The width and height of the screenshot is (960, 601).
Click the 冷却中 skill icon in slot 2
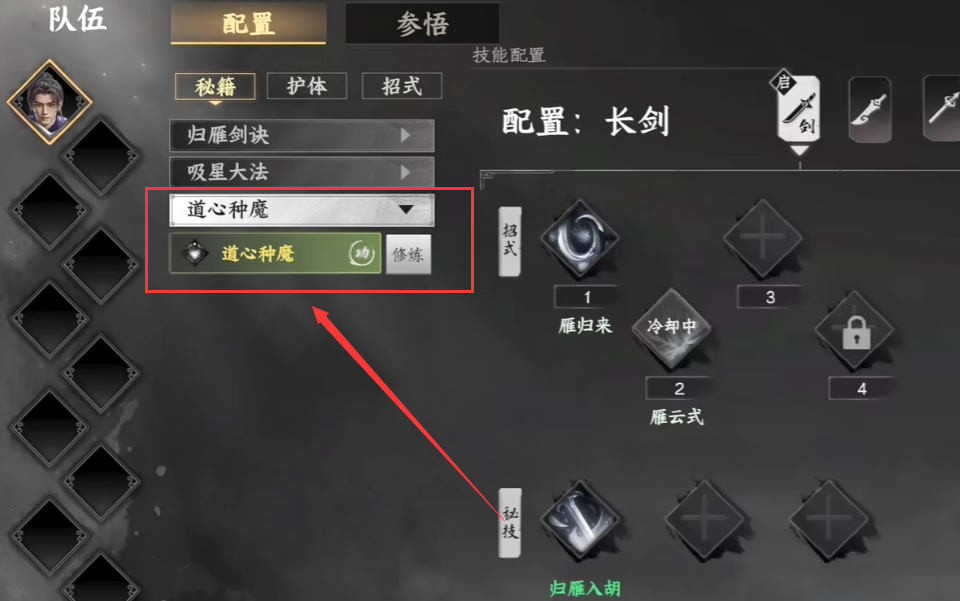tap(672, 329)
